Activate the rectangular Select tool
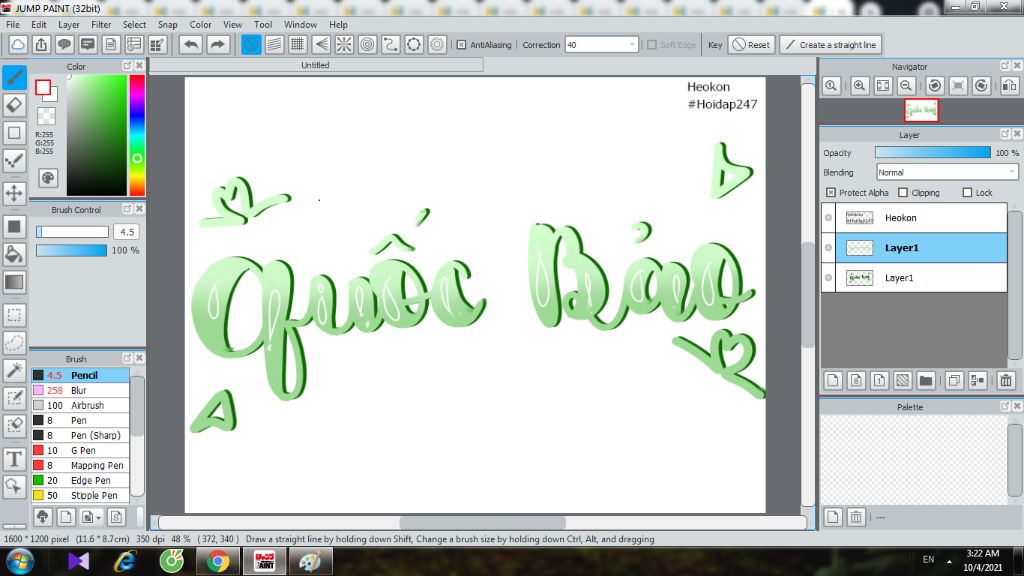 pos(14,315)
